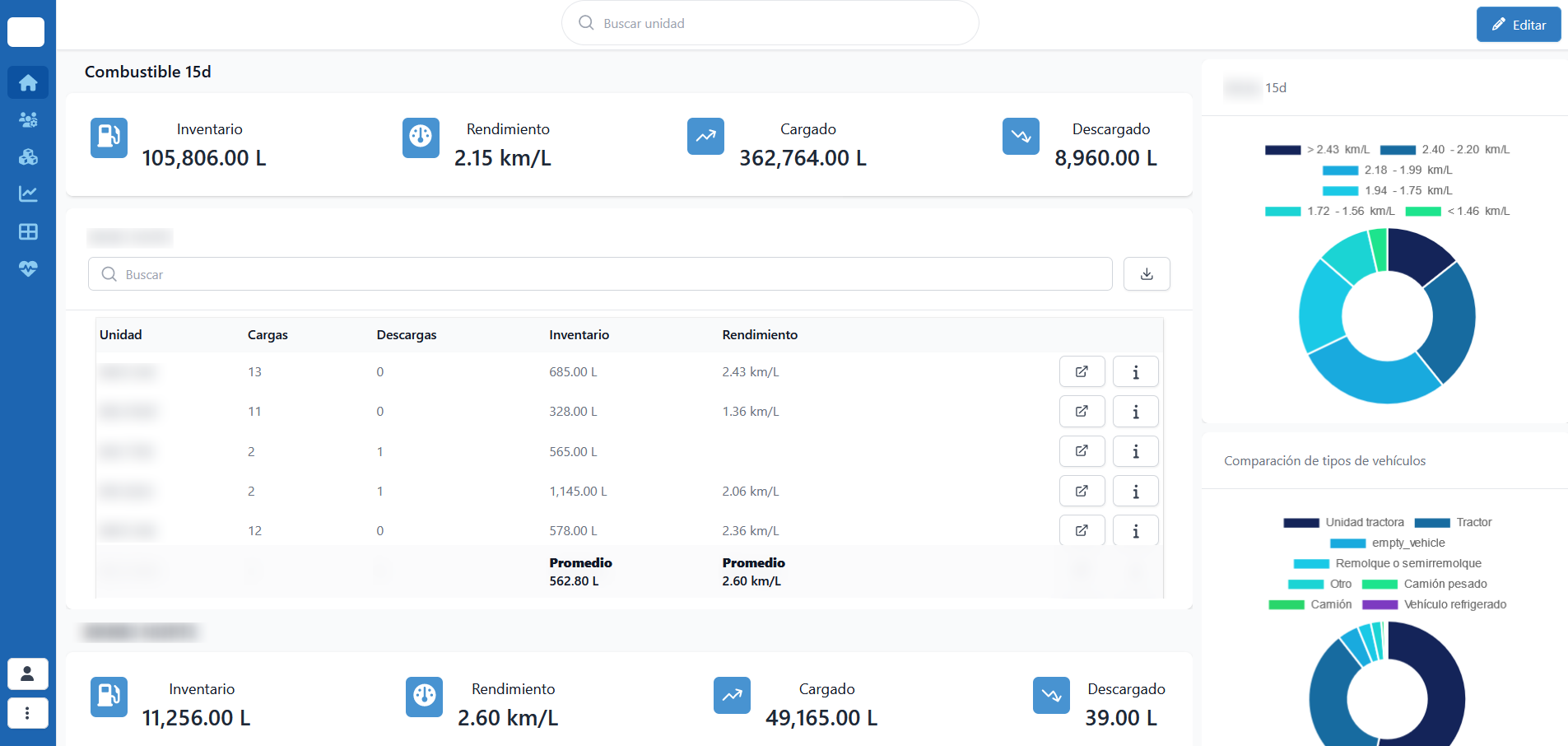Select the grid layout sidebar icon
The image size is (1568, 746).
(28, 231)
